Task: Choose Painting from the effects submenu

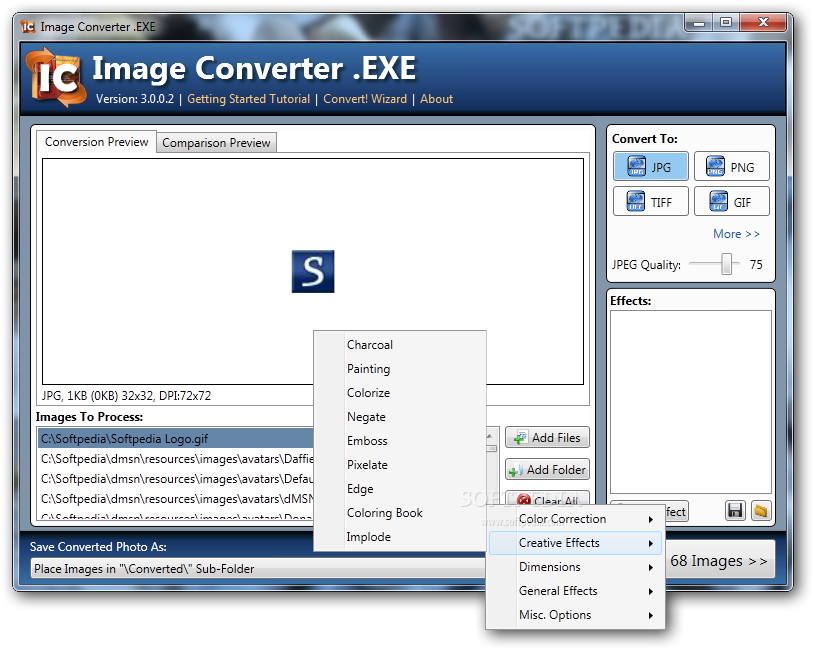Action: pos(400,369)
